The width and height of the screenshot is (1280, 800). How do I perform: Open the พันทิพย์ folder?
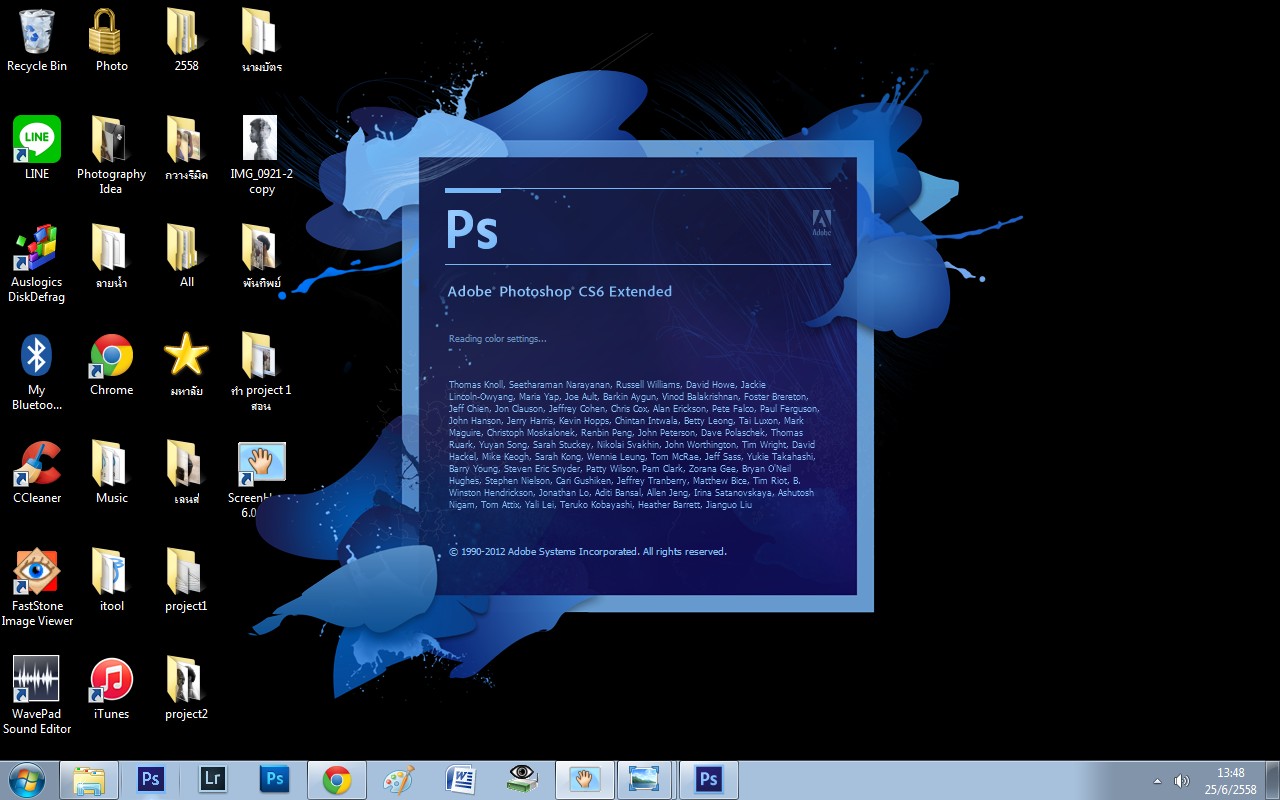pos(261,256)
